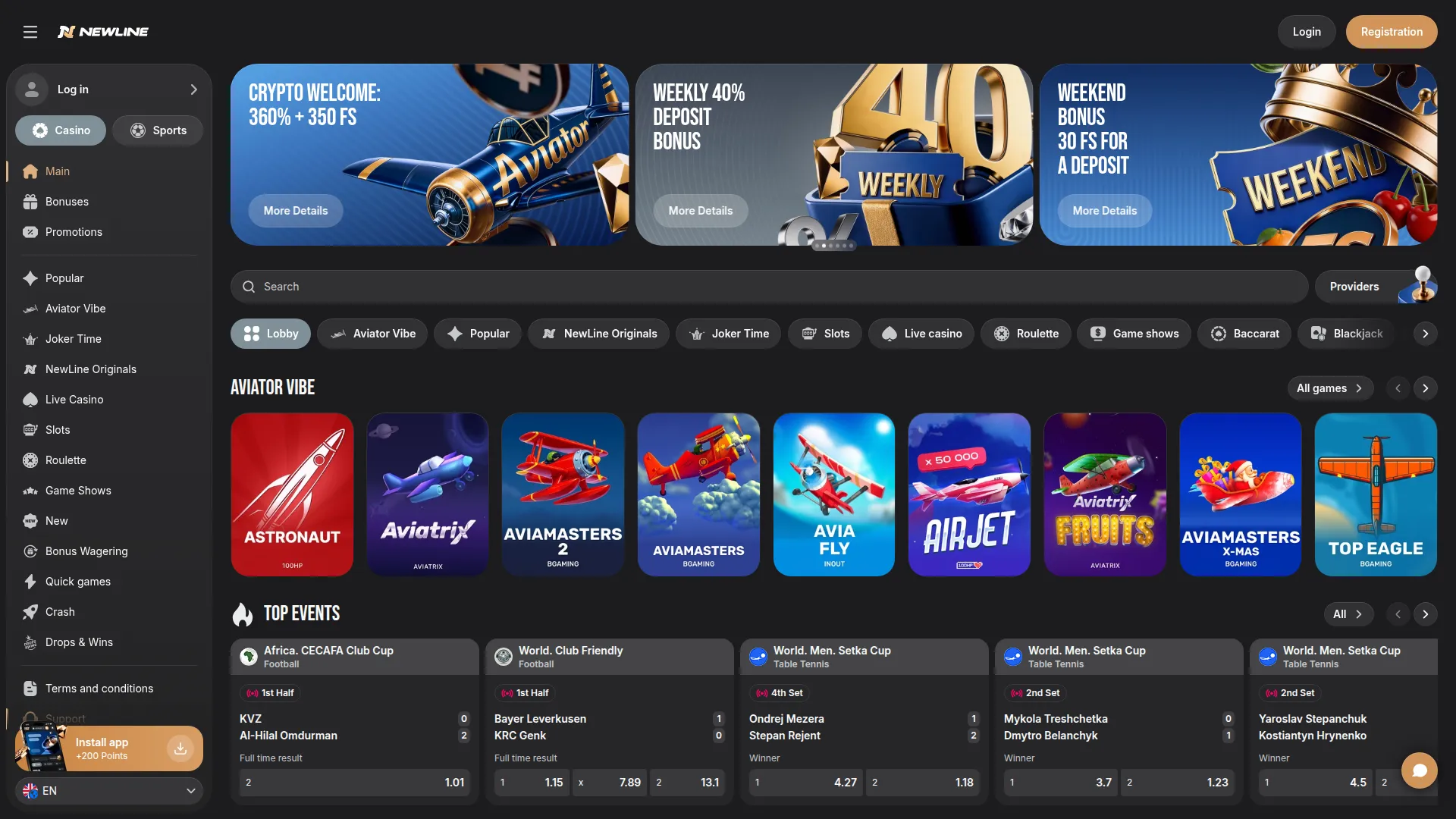Open the Astronaut game thumbnail

292,494
